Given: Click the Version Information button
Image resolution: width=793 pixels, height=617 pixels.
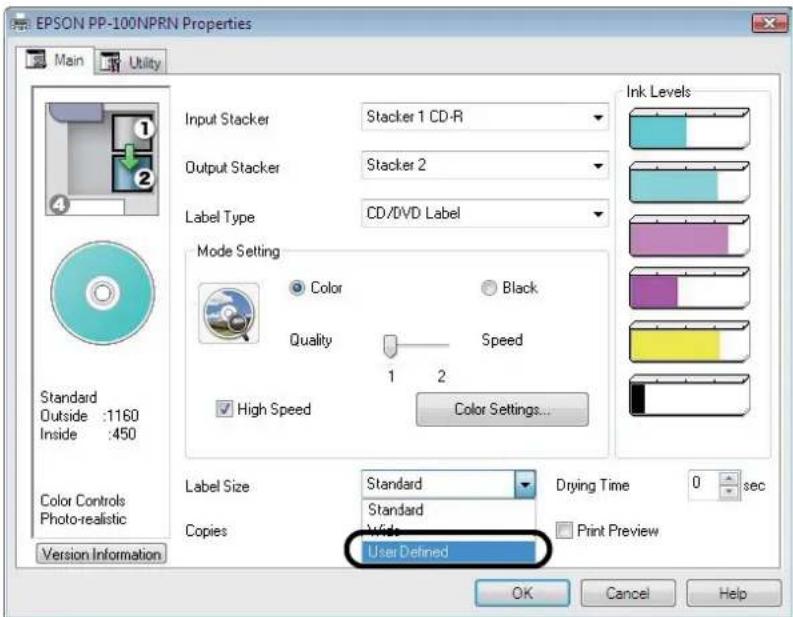Looking at the screenshot, I should coord(101,554).
